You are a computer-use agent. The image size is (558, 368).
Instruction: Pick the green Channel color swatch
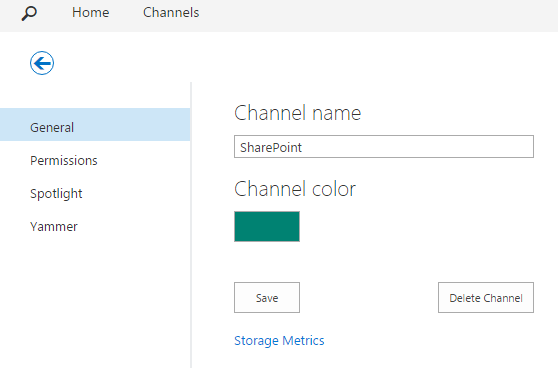point(267,226)
